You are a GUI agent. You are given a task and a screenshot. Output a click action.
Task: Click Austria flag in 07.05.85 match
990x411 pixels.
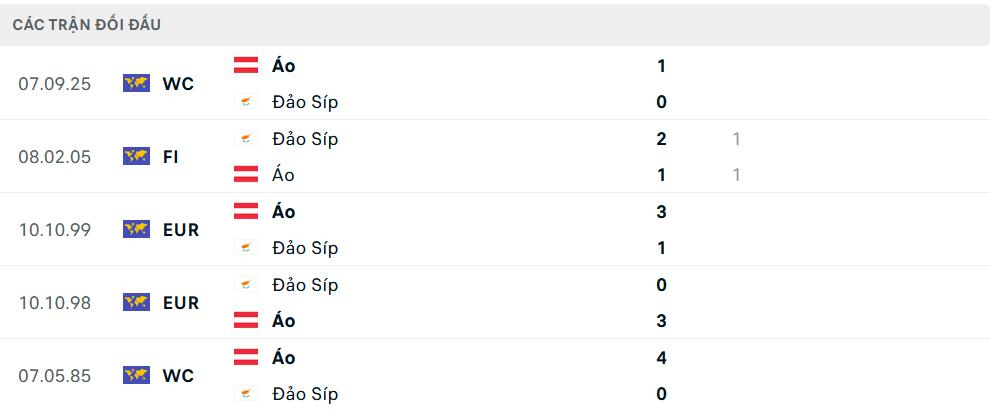[x=246, y=358]
